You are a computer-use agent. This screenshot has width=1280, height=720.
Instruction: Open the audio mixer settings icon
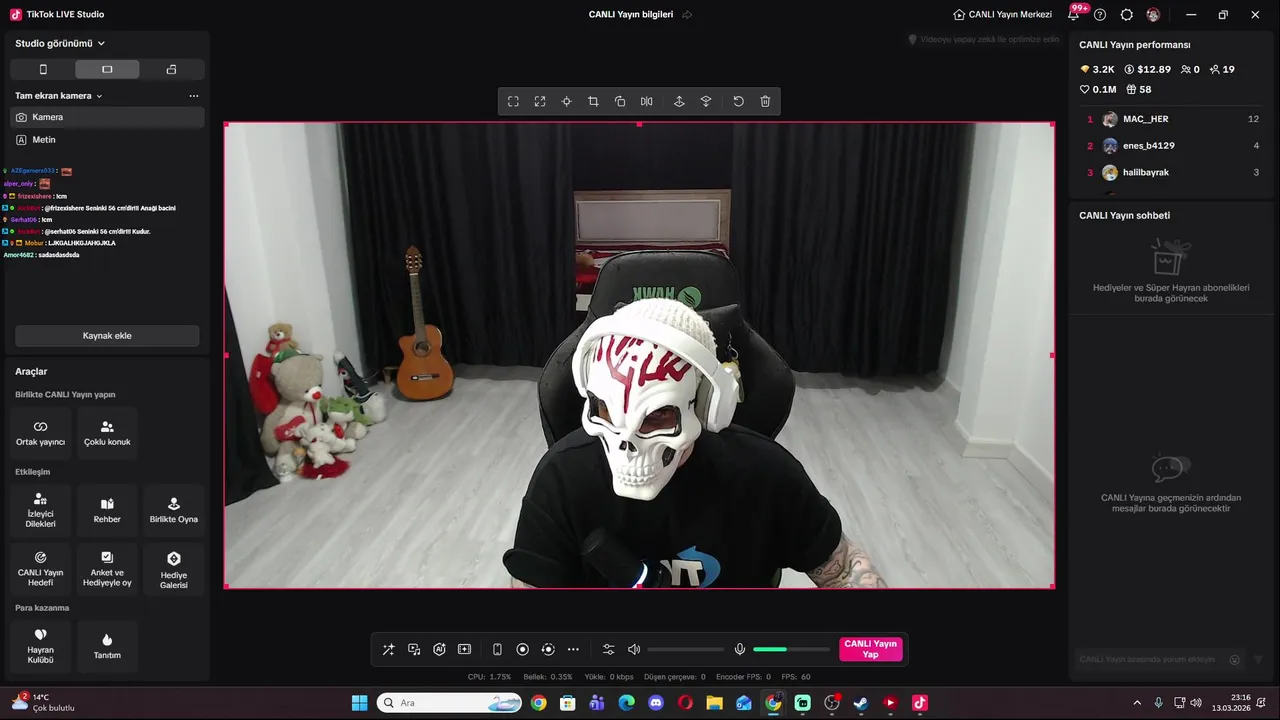(608, 649)
